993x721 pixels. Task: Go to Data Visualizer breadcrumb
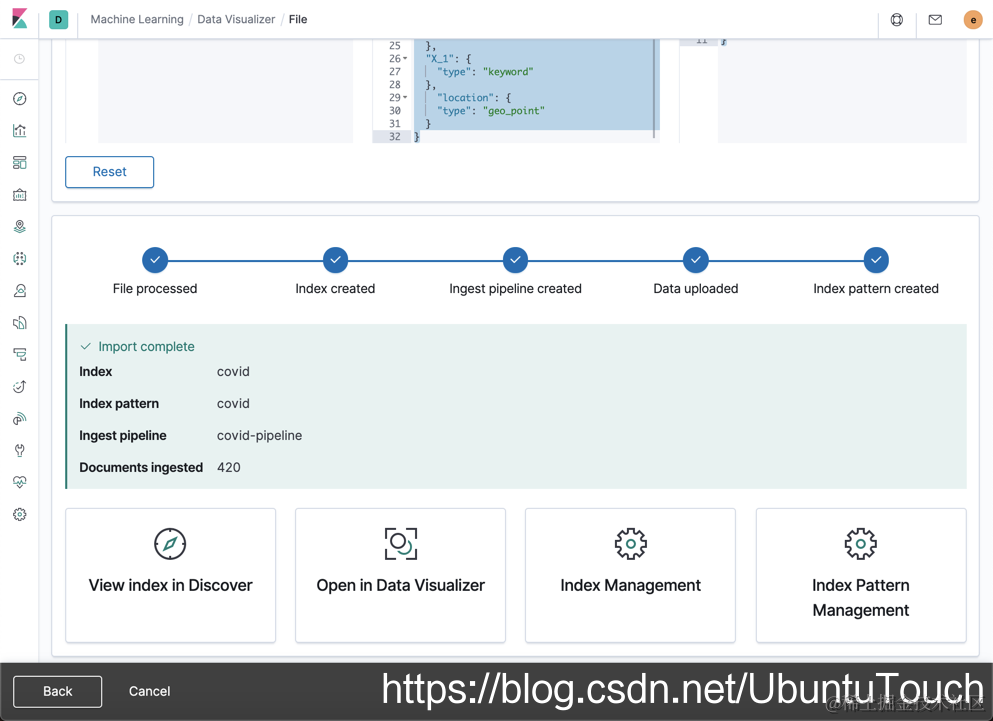236,20
